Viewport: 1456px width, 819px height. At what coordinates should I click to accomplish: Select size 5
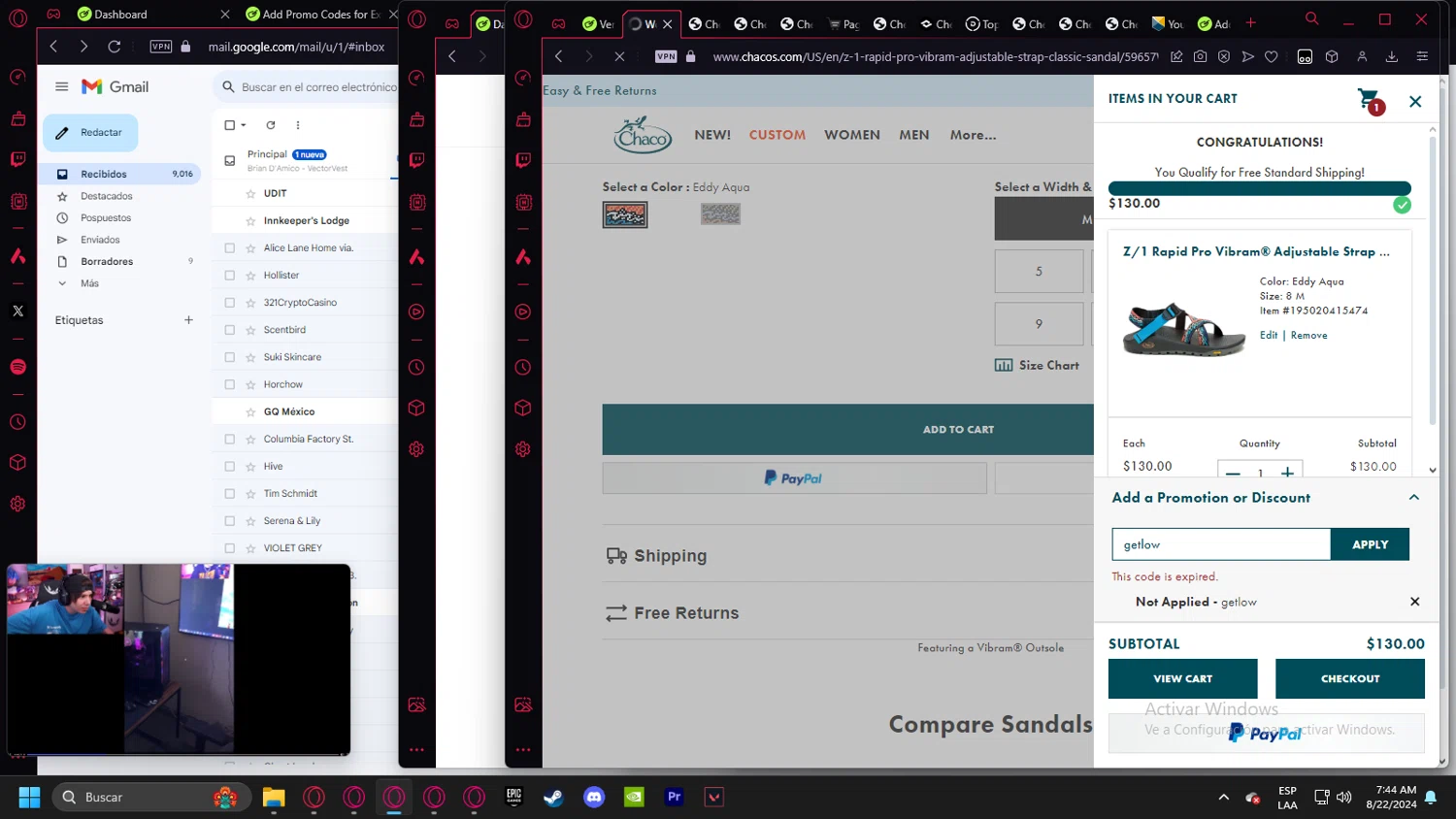point(1039,272)
